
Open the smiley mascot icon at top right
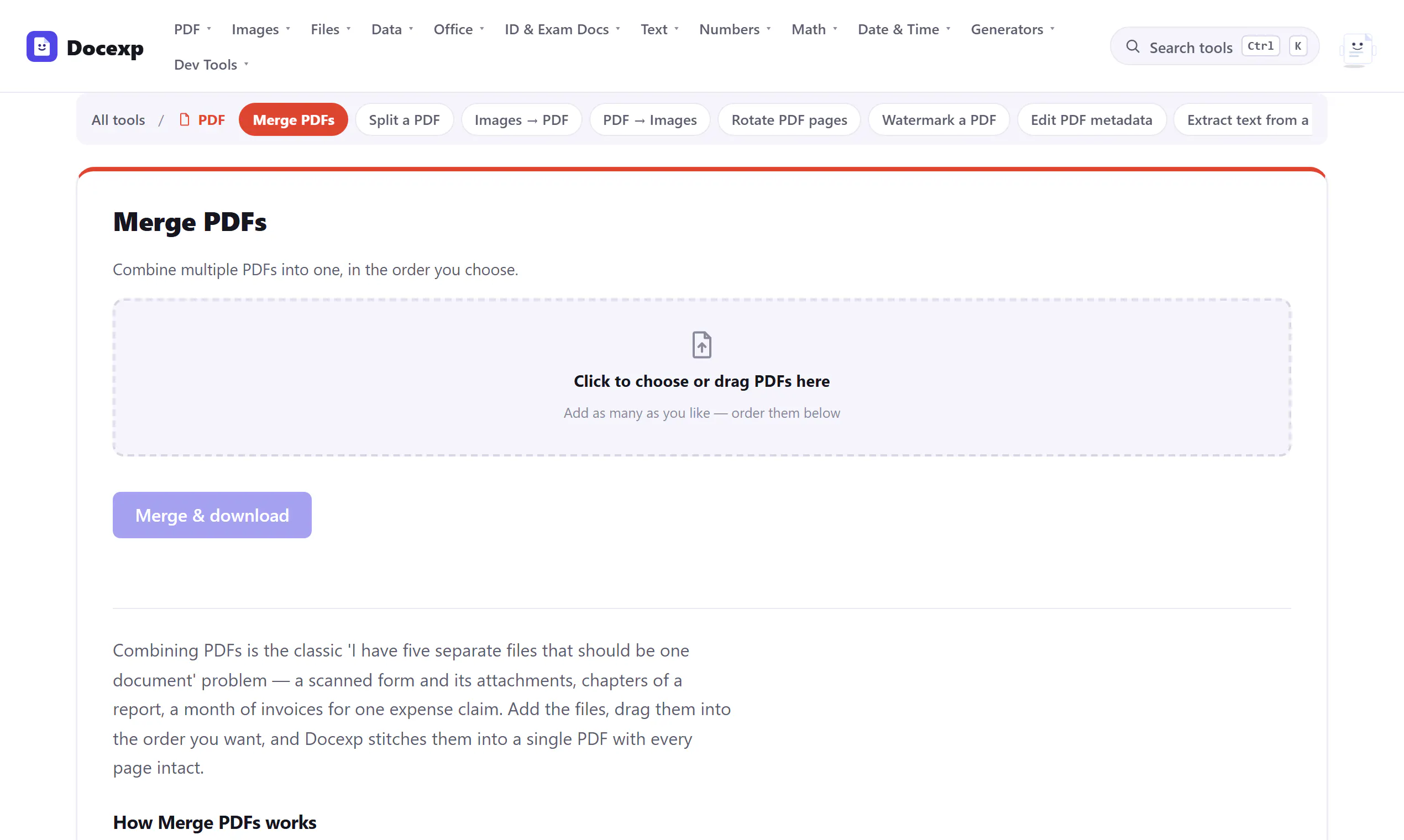click(x=1357, y=49)
